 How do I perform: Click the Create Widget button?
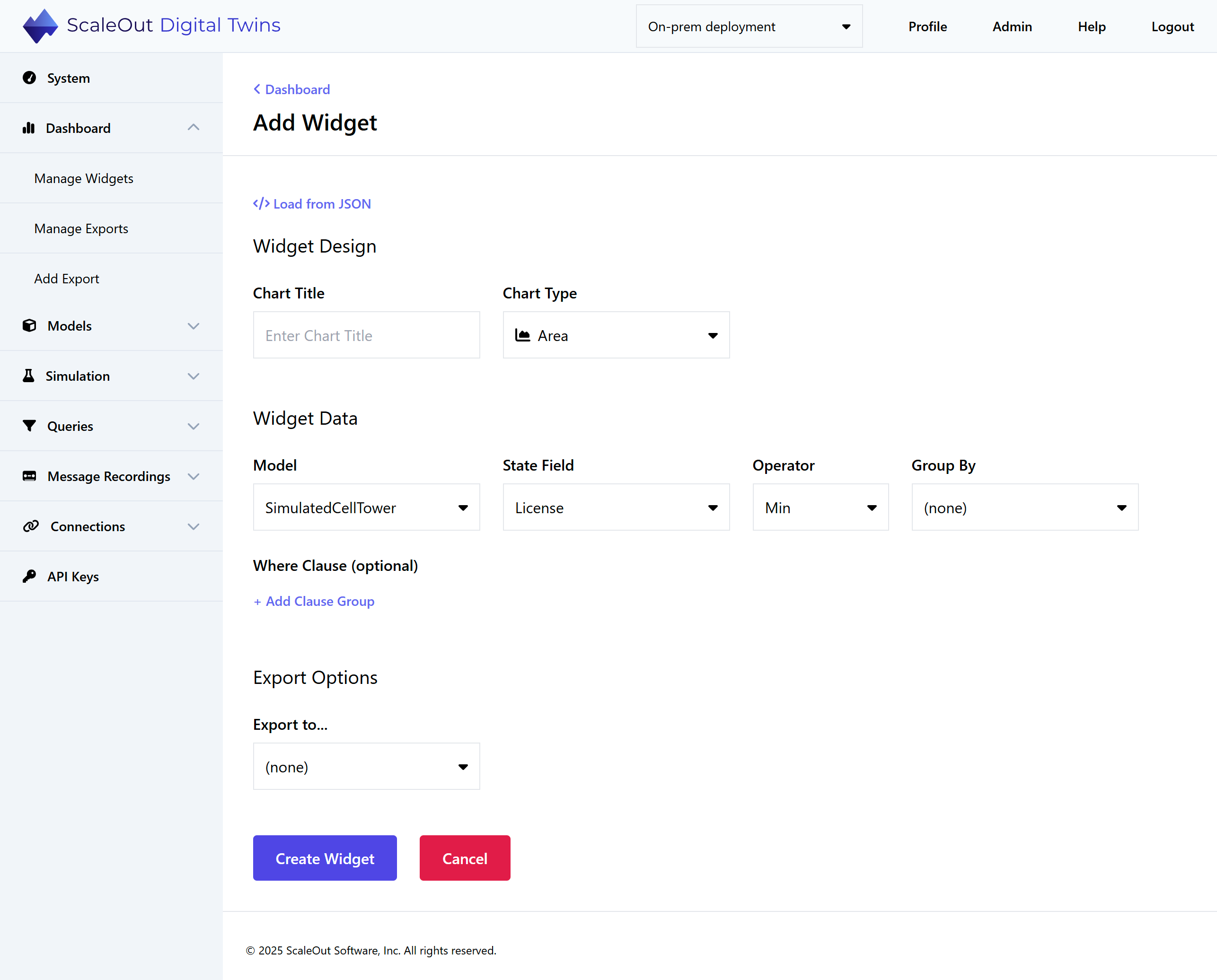325,858
